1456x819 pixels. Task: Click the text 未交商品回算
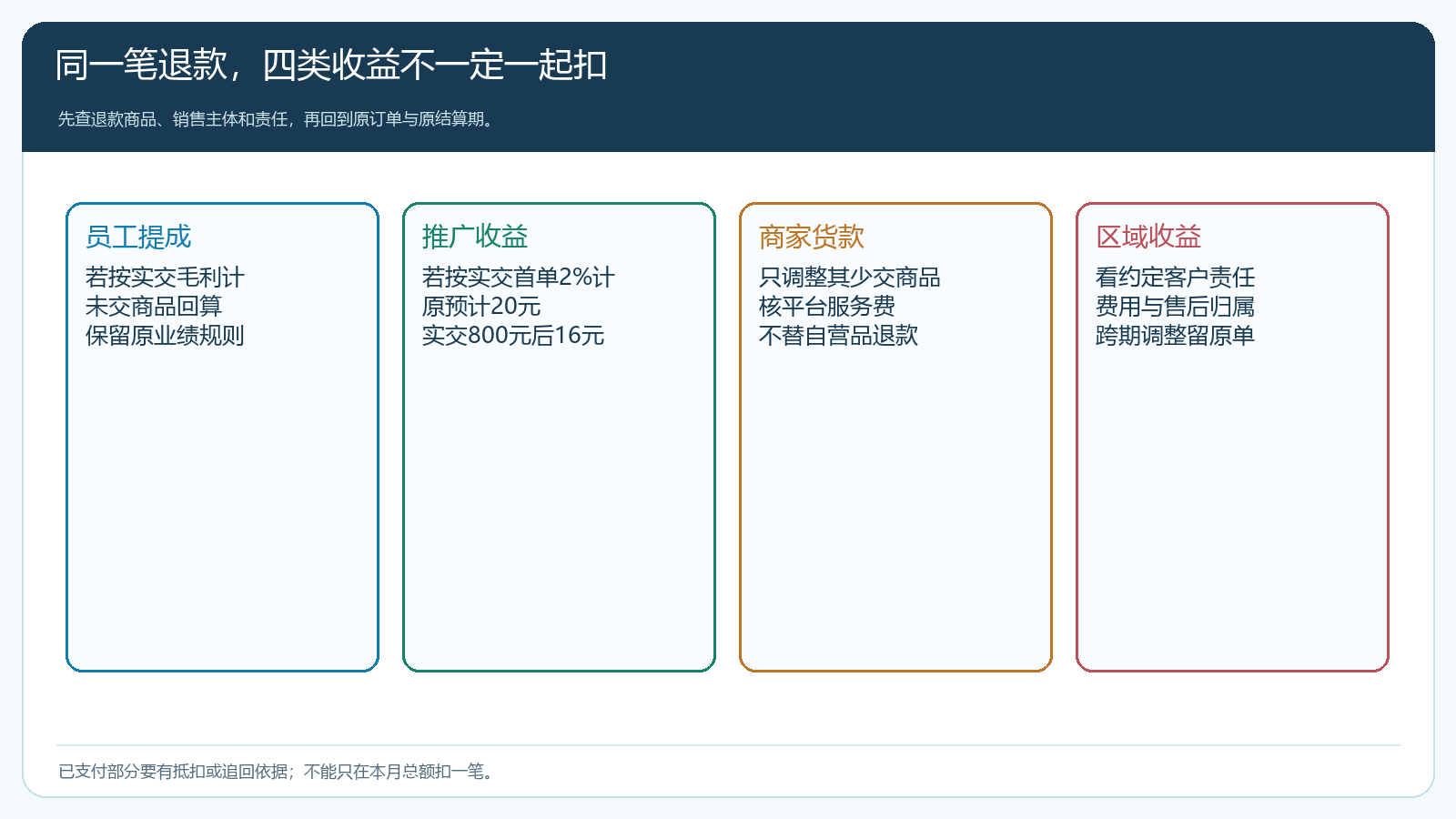[x=154, y=306]
